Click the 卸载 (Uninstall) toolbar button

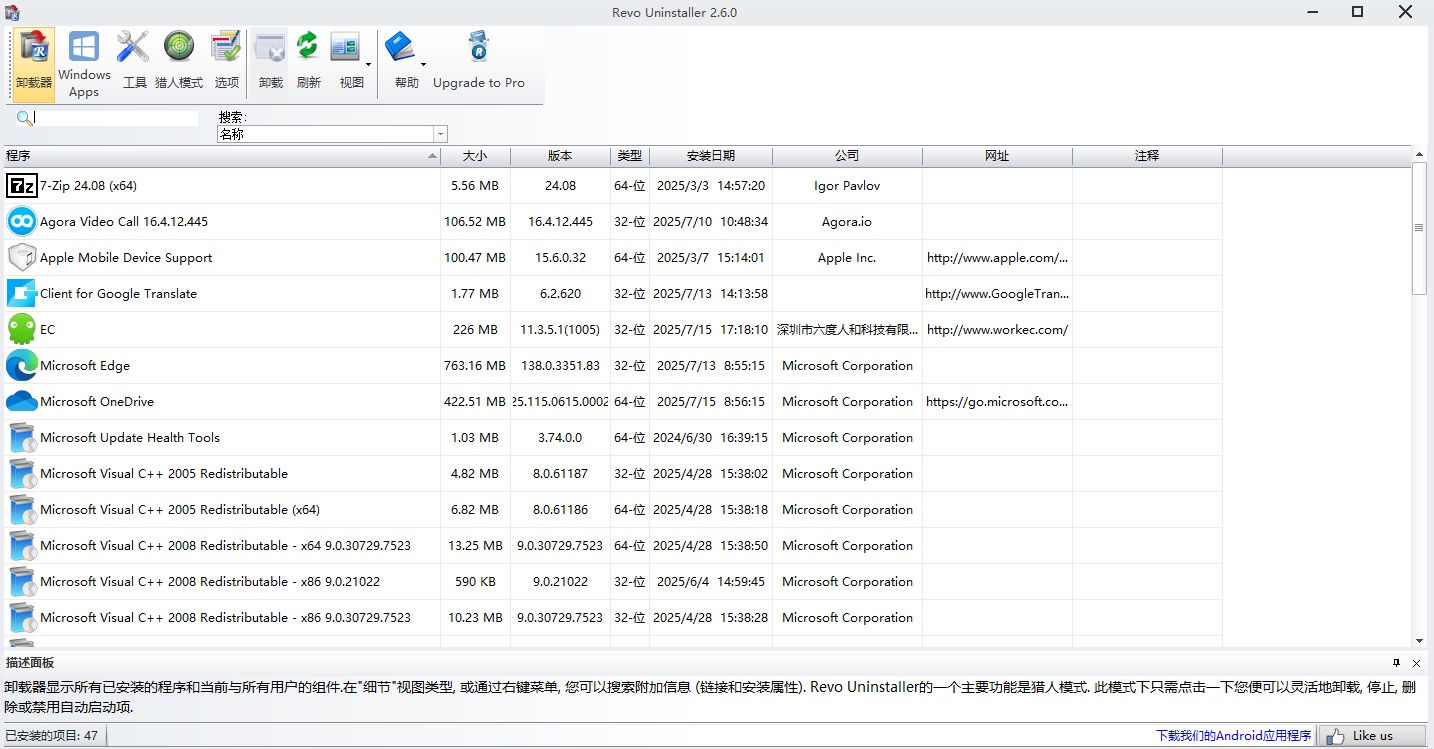click(x=270, y=62)
